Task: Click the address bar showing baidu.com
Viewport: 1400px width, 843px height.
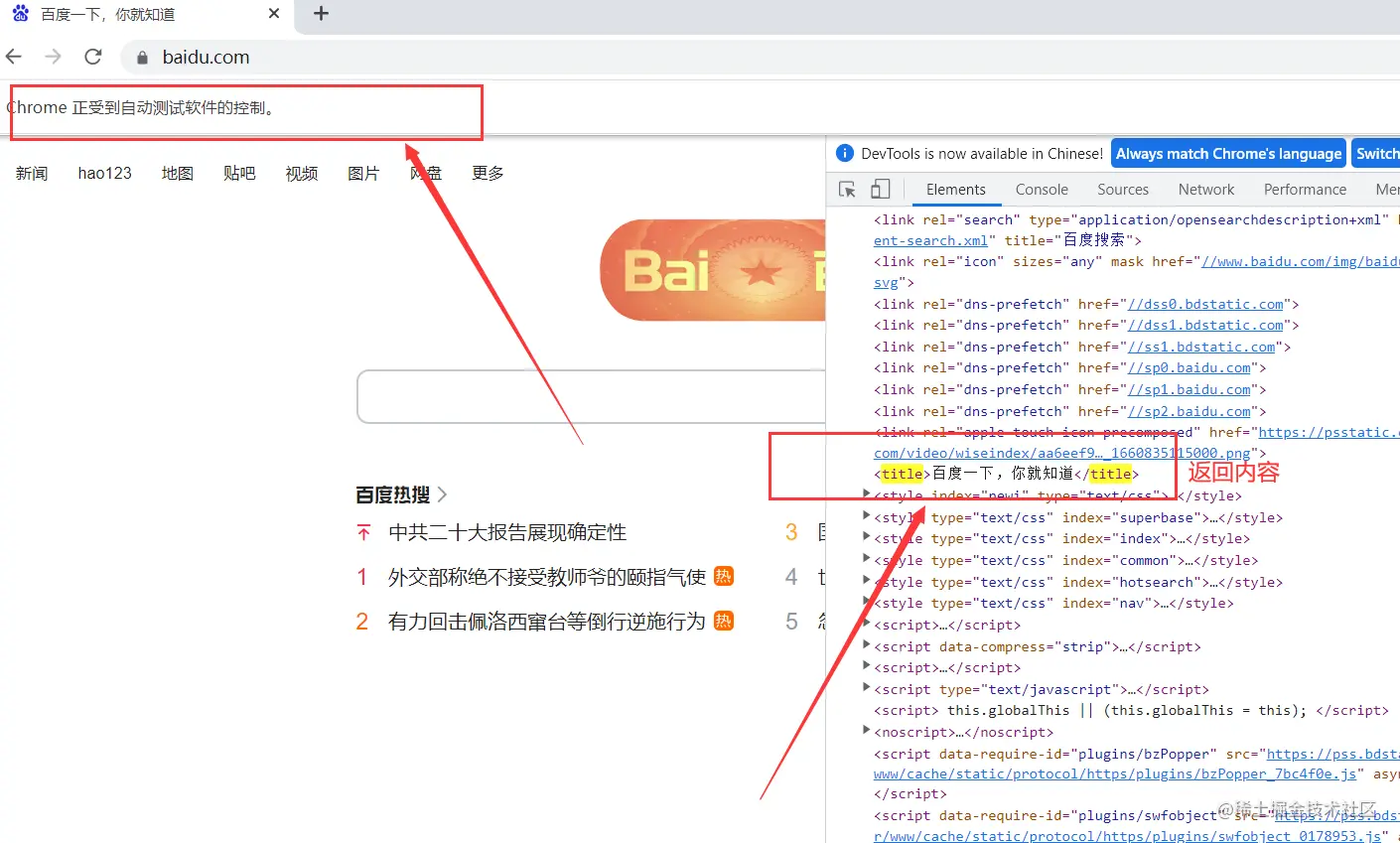Action: point(760,57)
